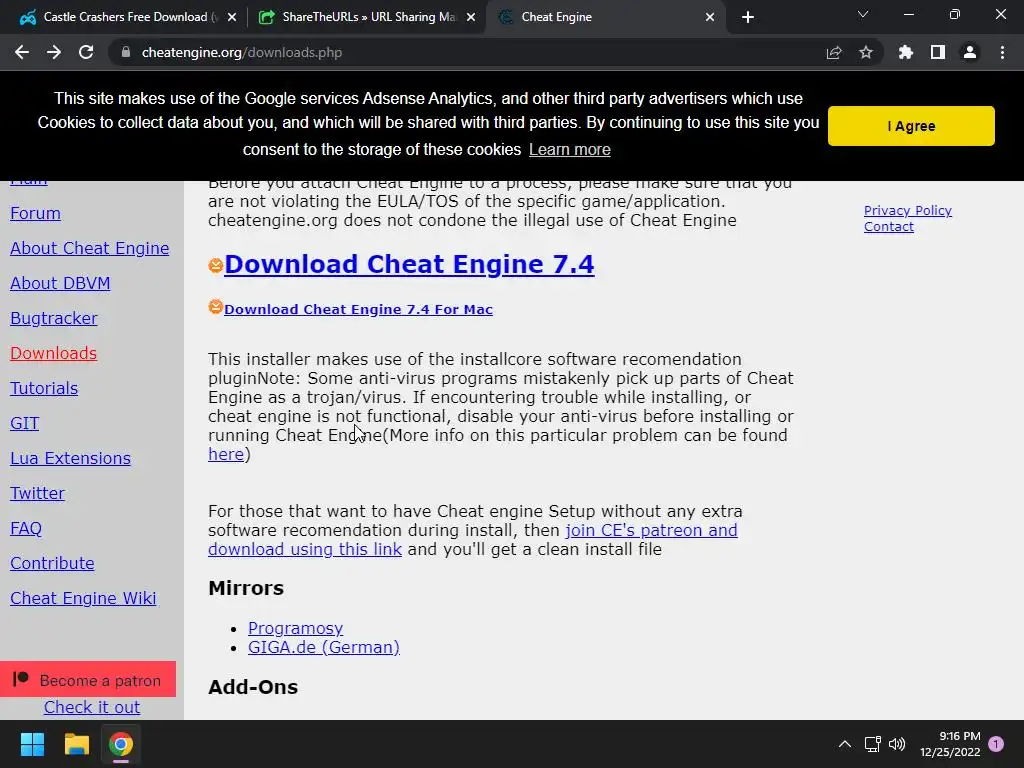Open GIGA.de (German) mirror link
This screenshot has width=1024, height=768.
tap(323, 647)
